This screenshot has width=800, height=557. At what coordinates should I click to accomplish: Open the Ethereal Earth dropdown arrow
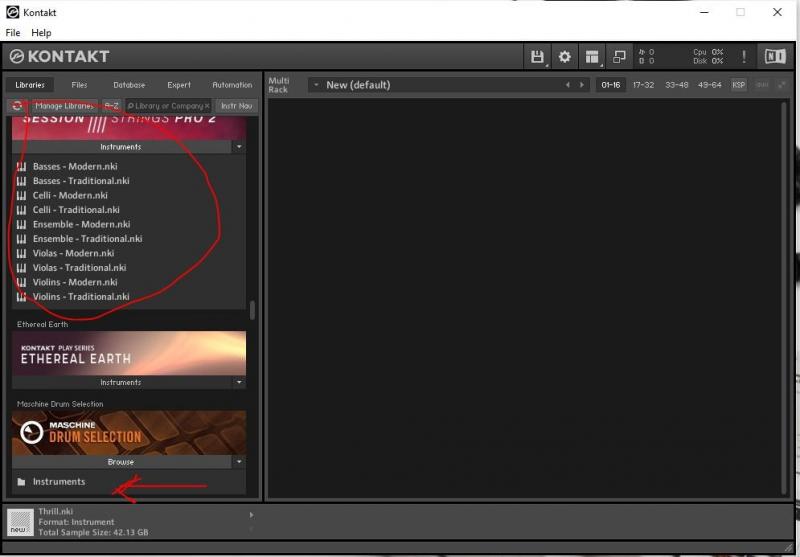pos(239,382)
